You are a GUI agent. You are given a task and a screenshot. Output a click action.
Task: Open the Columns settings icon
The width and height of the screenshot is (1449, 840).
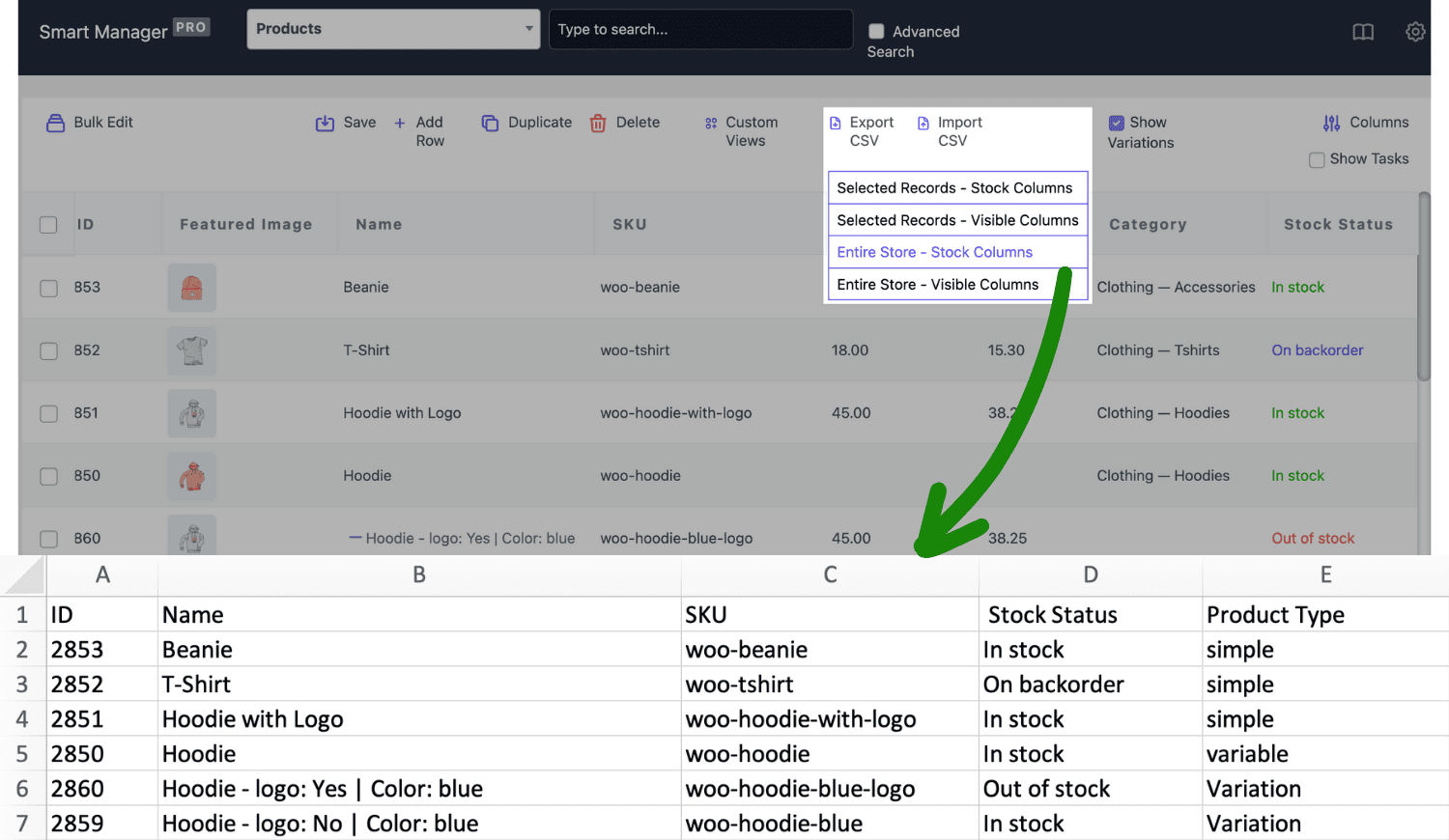(1331, 124)
